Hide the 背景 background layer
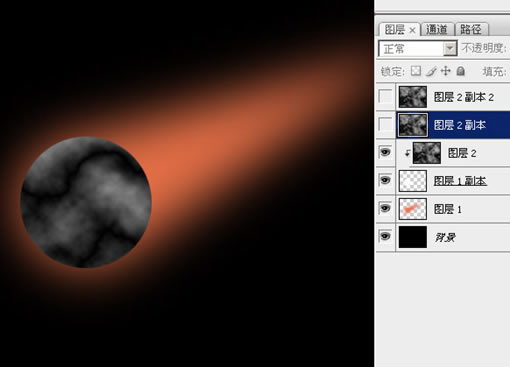Image resolution: width=510 pixels, height=367 pixels. 385,236
